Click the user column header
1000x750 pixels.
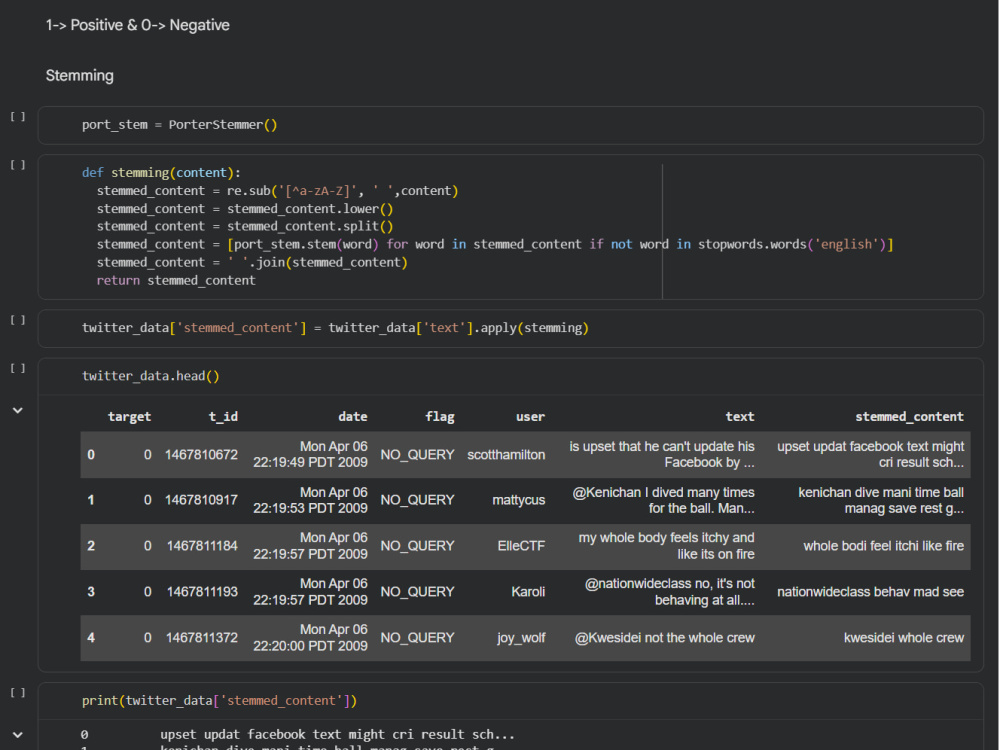tap(531, 416)
